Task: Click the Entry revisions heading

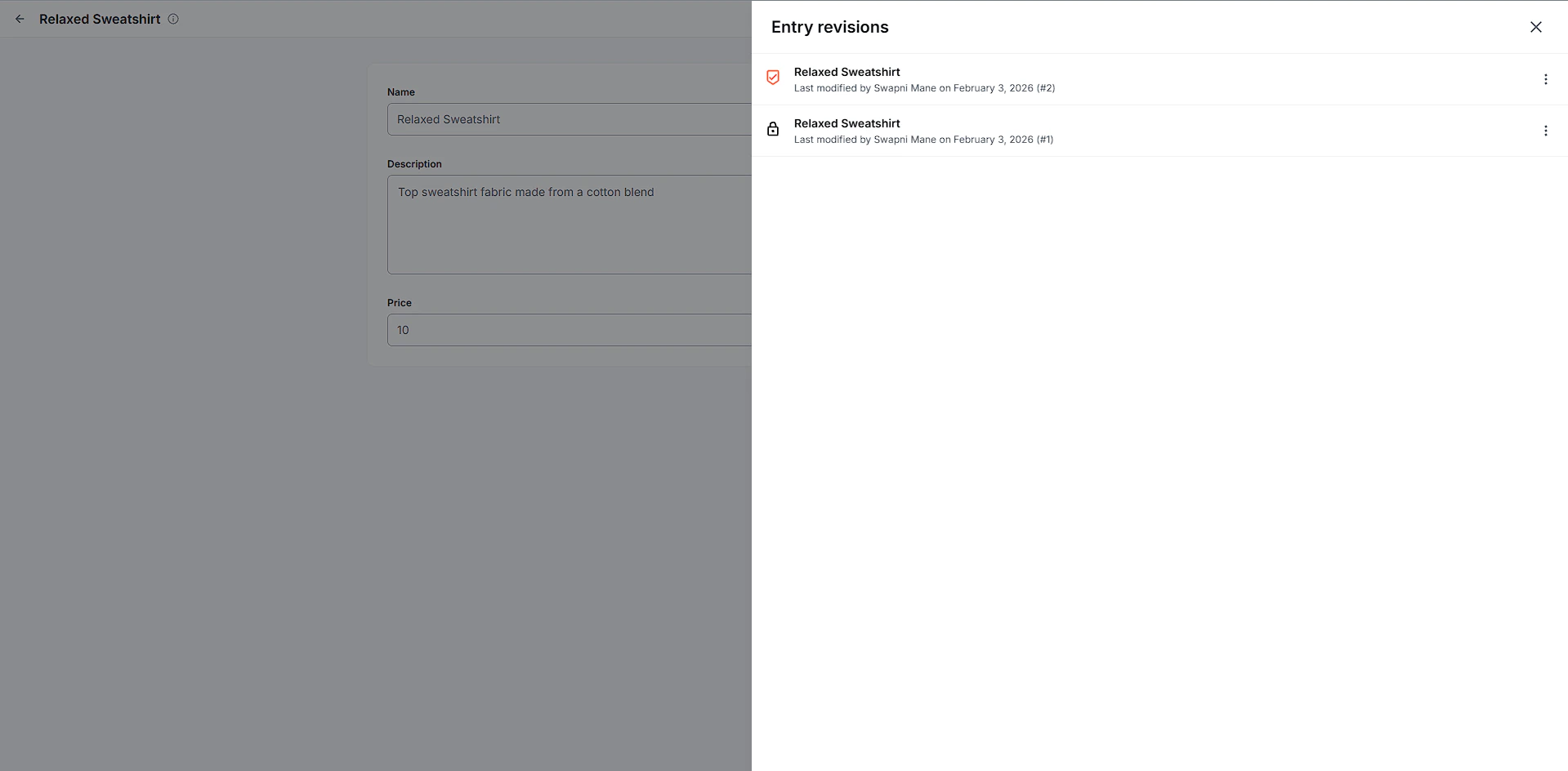Action: (829, 27)
